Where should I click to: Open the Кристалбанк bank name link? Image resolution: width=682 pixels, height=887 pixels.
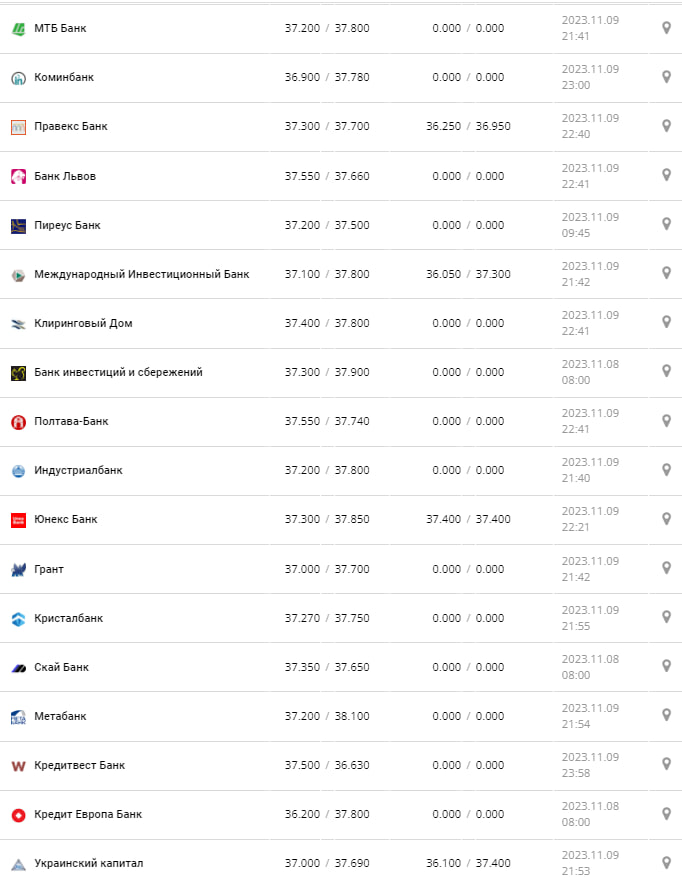(68, 618)
